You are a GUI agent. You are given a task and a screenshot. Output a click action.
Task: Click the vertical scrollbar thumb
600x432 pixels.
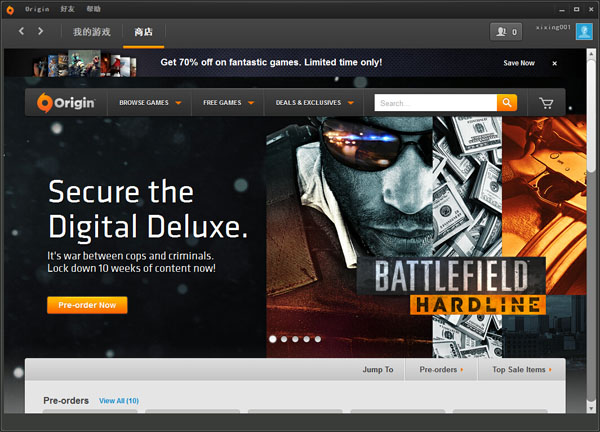click(591, 115)
